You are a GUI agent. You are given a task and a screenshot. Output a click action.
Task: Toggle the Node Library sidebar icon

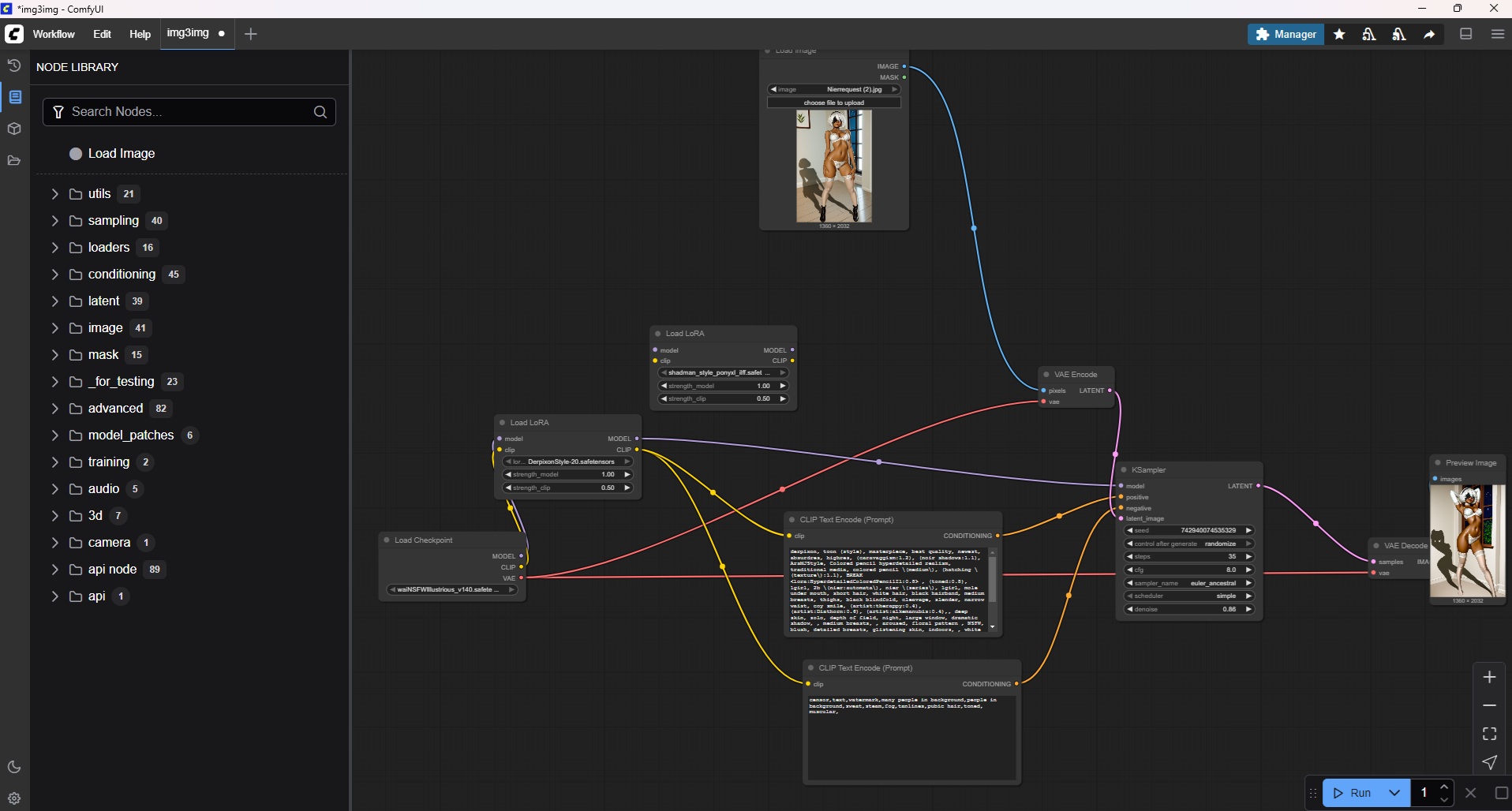[15, 97]
